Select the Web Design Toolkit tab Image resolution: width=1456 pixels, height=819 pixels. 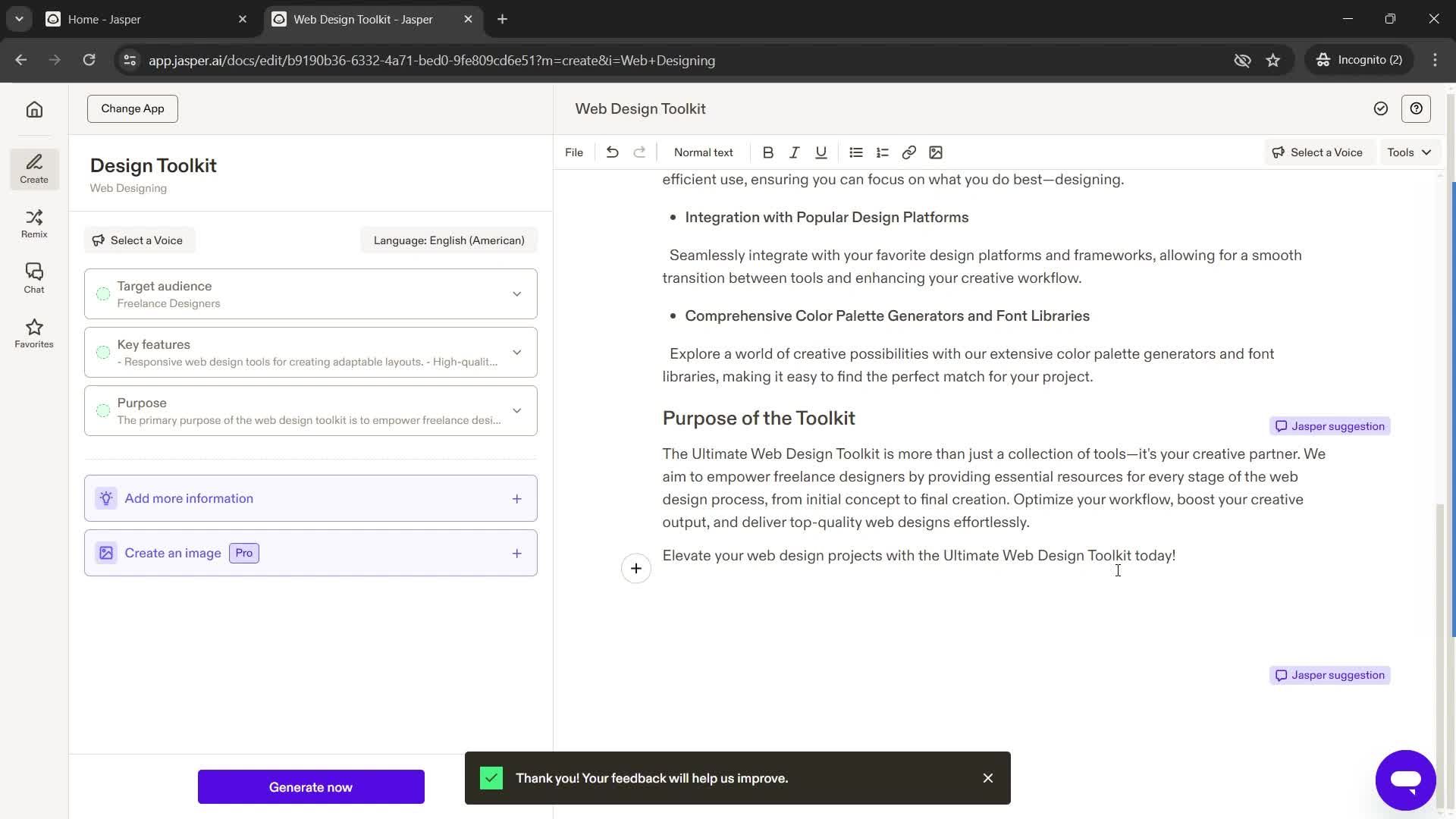pos(373,19)
